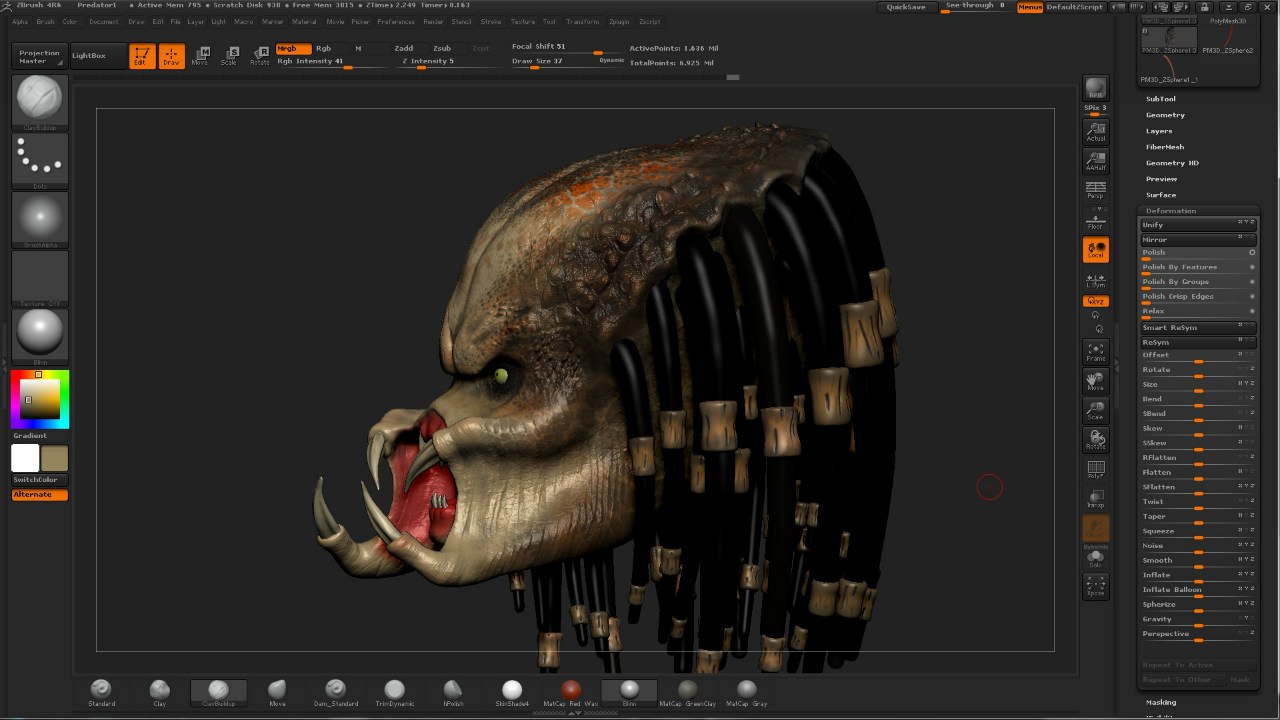Click the top shelf Move transform button
Image resolution: width=1280 pixels, height=720 pixels.
pos(200,56)
